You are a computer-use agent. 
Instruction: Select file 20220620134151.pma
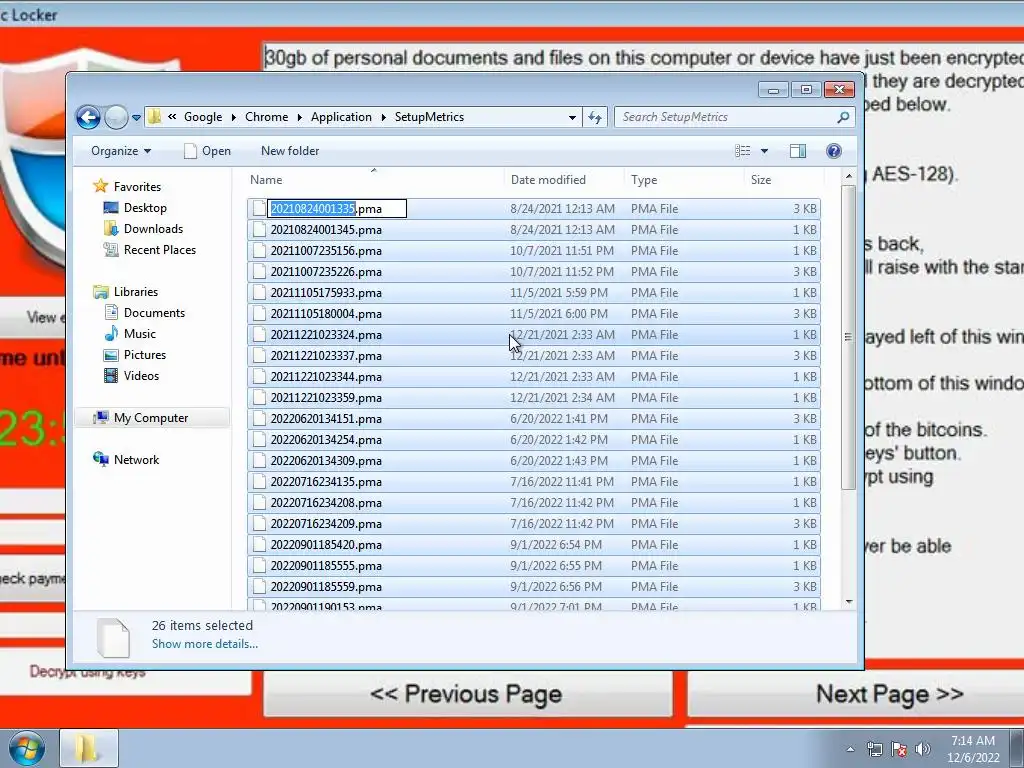534,419
